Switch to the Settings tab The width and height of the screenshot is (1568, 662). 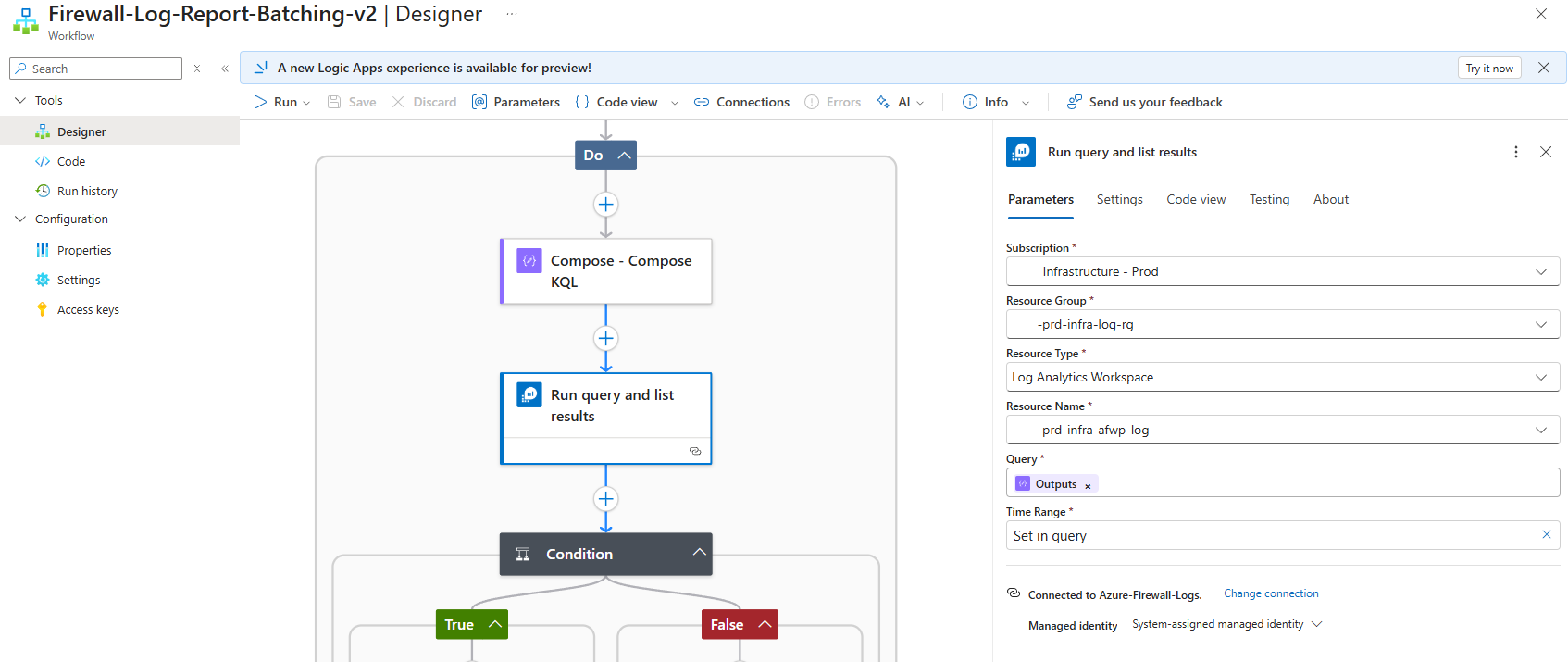pyautogui.click(x=1119, y=199)
